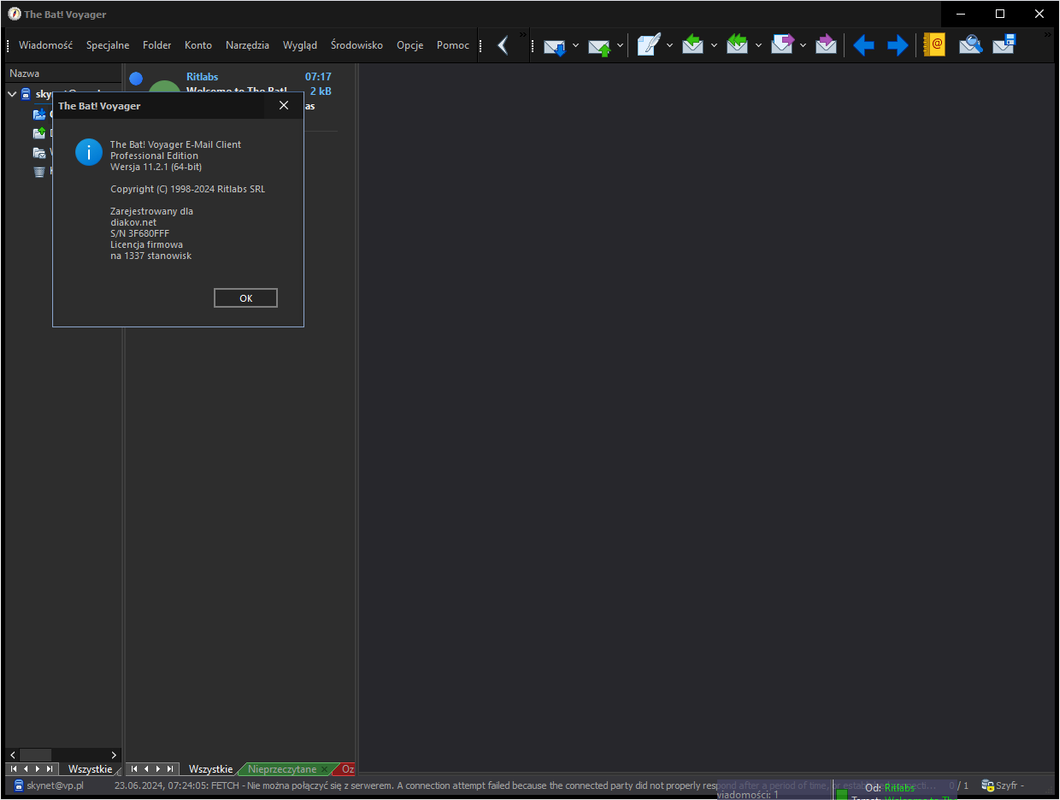This screenshot has width=1060, height=800.
Task: Go to next message with blue right arrow
Action: click(897, 45)
